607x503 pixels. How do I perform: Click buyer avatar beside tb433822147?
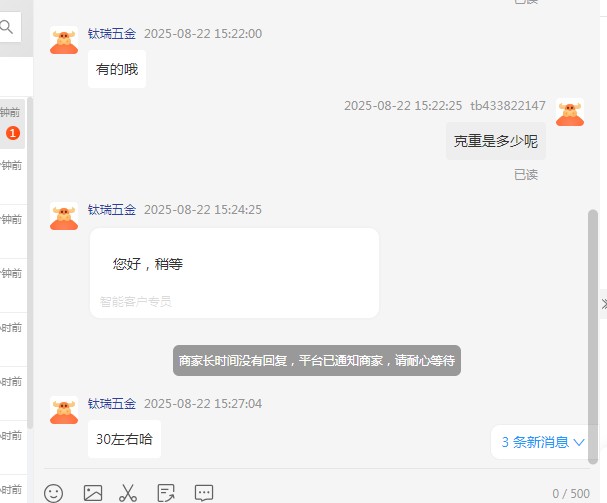570,112
